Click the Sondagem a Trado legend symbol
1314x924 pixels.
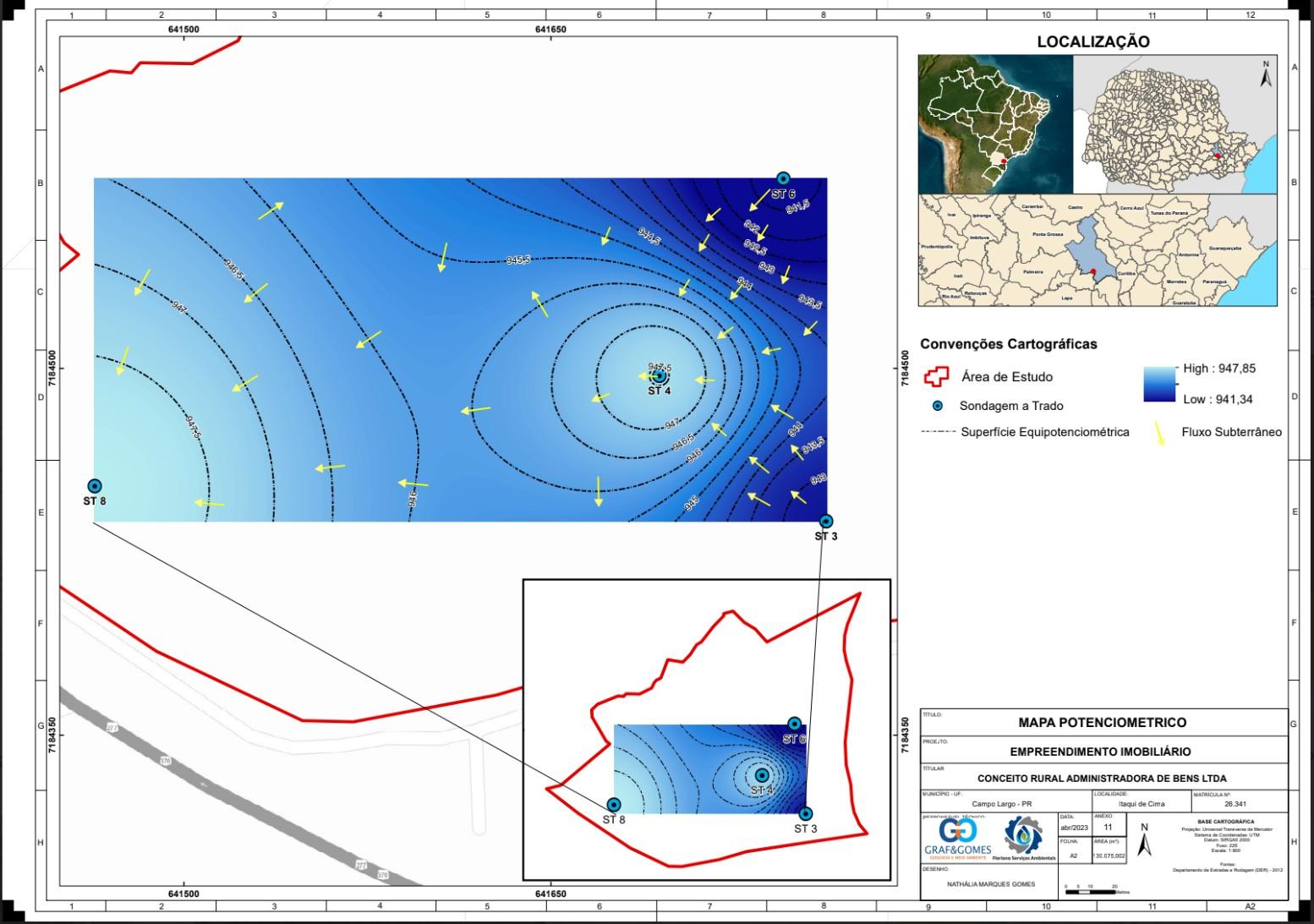click(937, 406)
